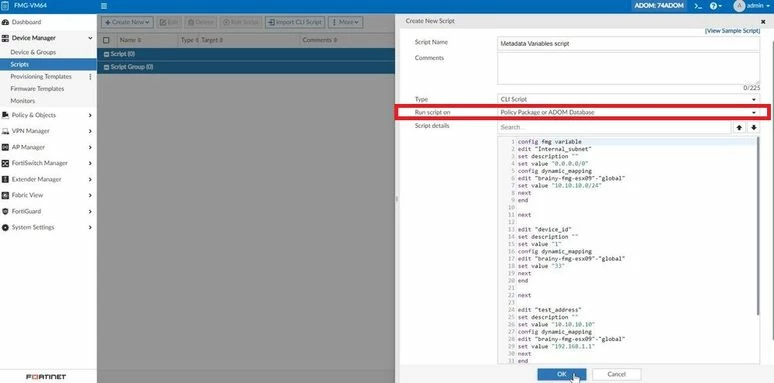Click the AP Manager icon
Image resolution: width=774 pixels, height=383 pixels.
tap(5, 147)
